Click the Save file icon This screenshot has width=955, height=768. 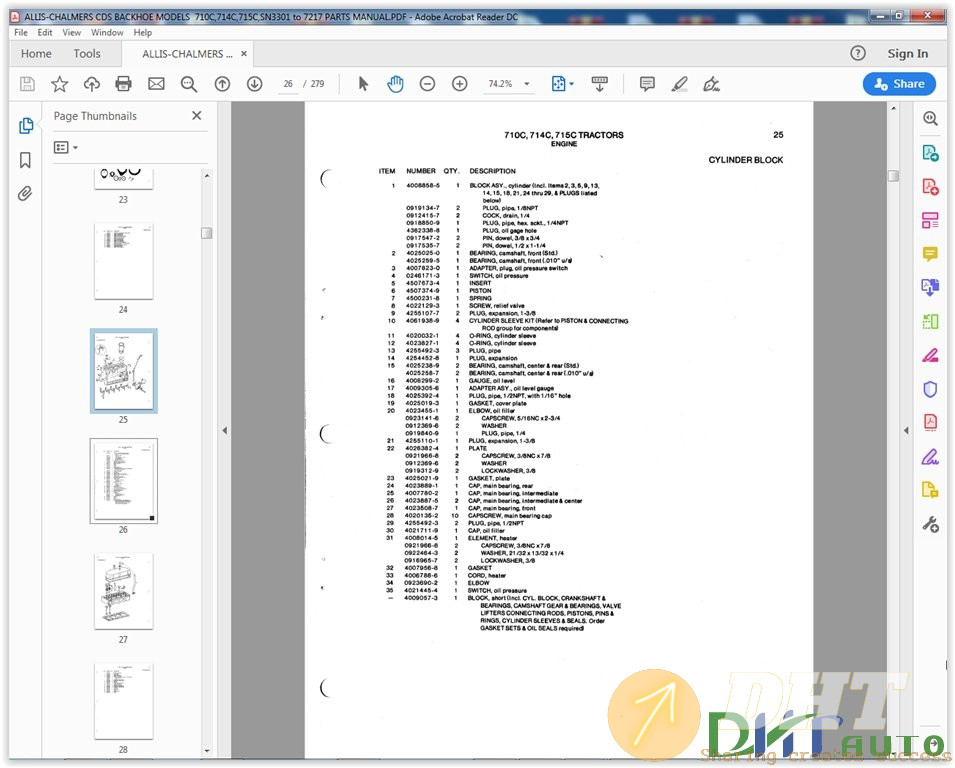tap(27, 84)
